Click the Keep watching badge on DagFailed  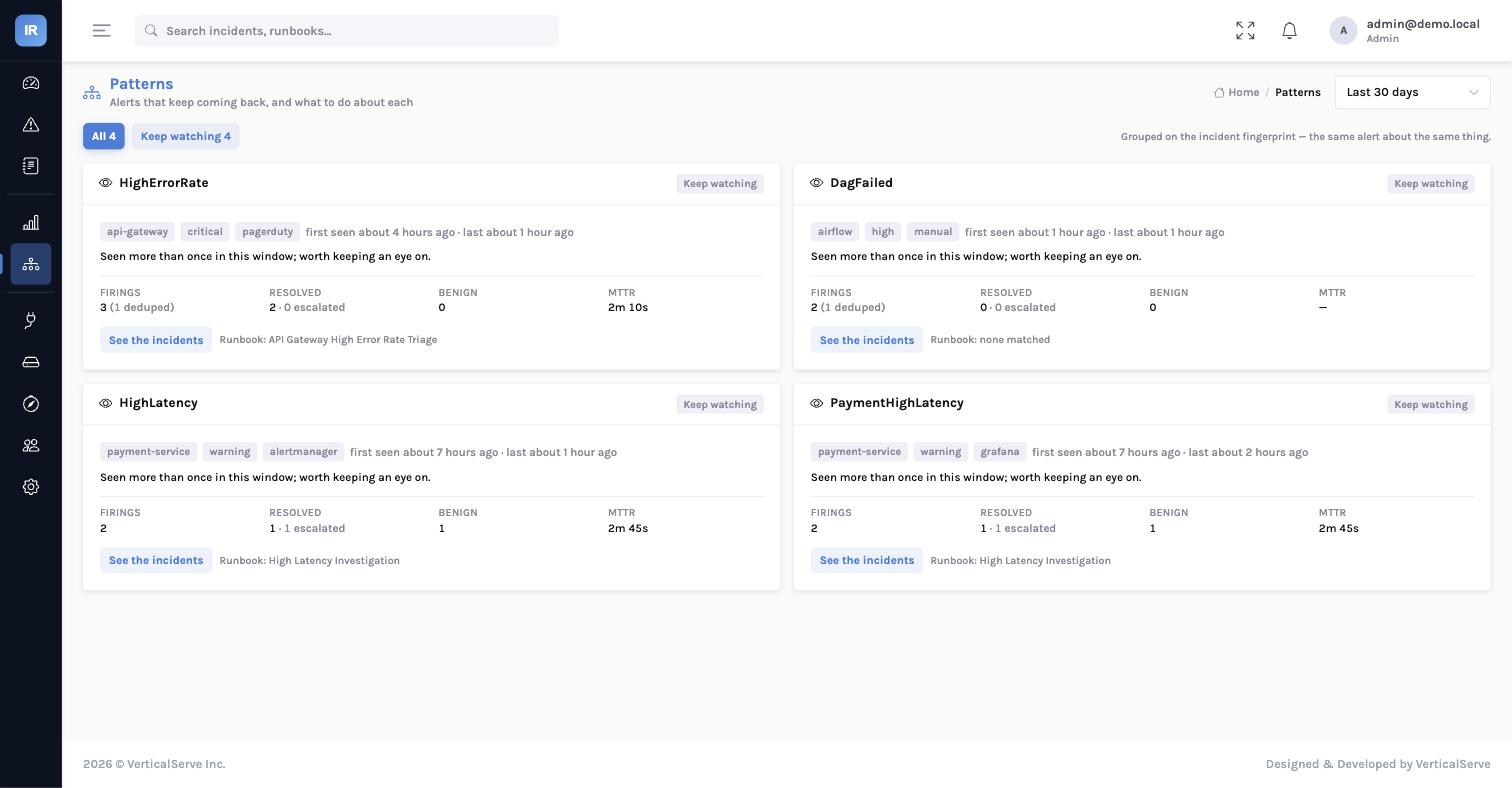tap(1431, 184)
